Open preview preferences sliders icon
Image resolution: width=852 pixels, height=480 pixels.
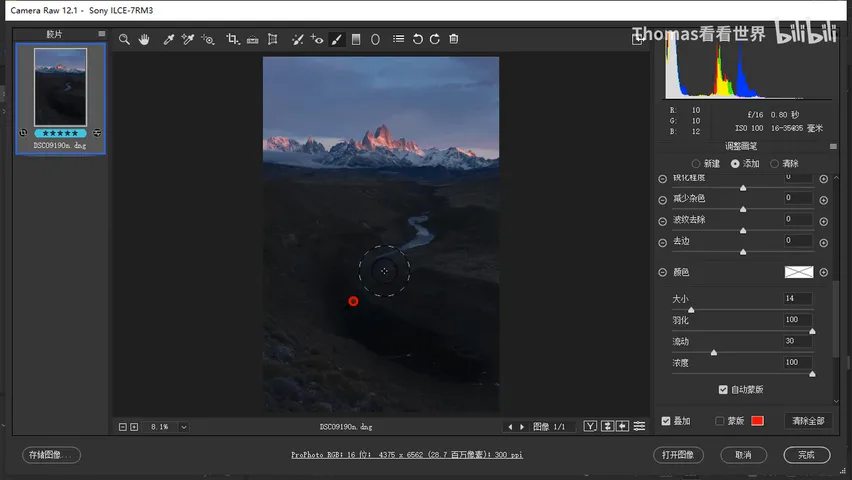[x=640, y=426]
